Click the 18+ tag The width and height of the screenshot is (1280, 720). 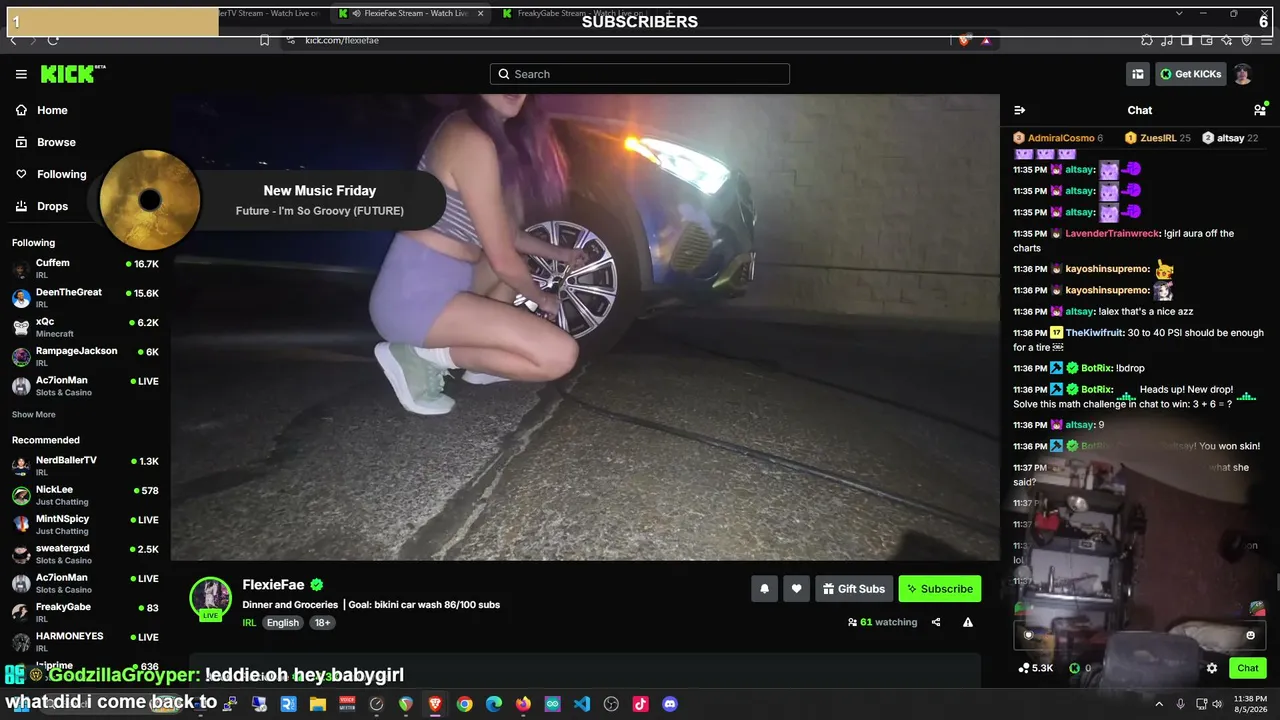[x=322, y=622]
